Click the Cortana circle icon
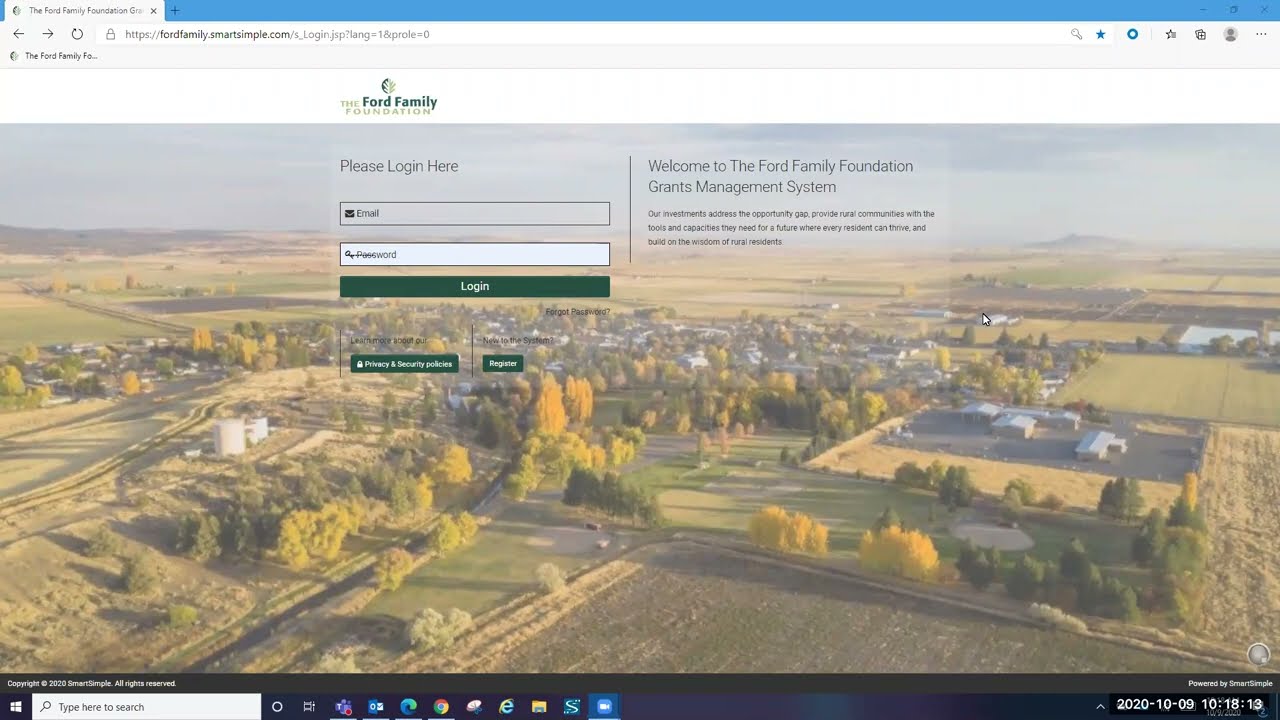 [277, 707]
